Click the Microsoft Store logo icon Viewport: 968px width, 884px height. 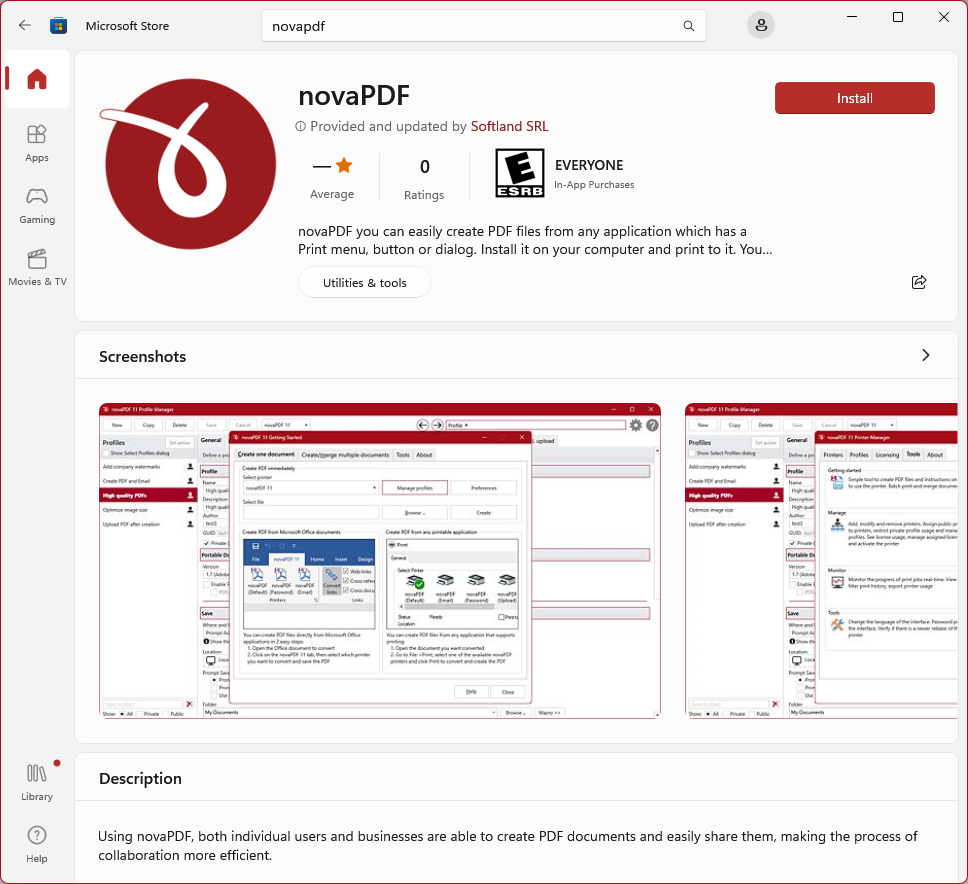click(x=59, y=25)
